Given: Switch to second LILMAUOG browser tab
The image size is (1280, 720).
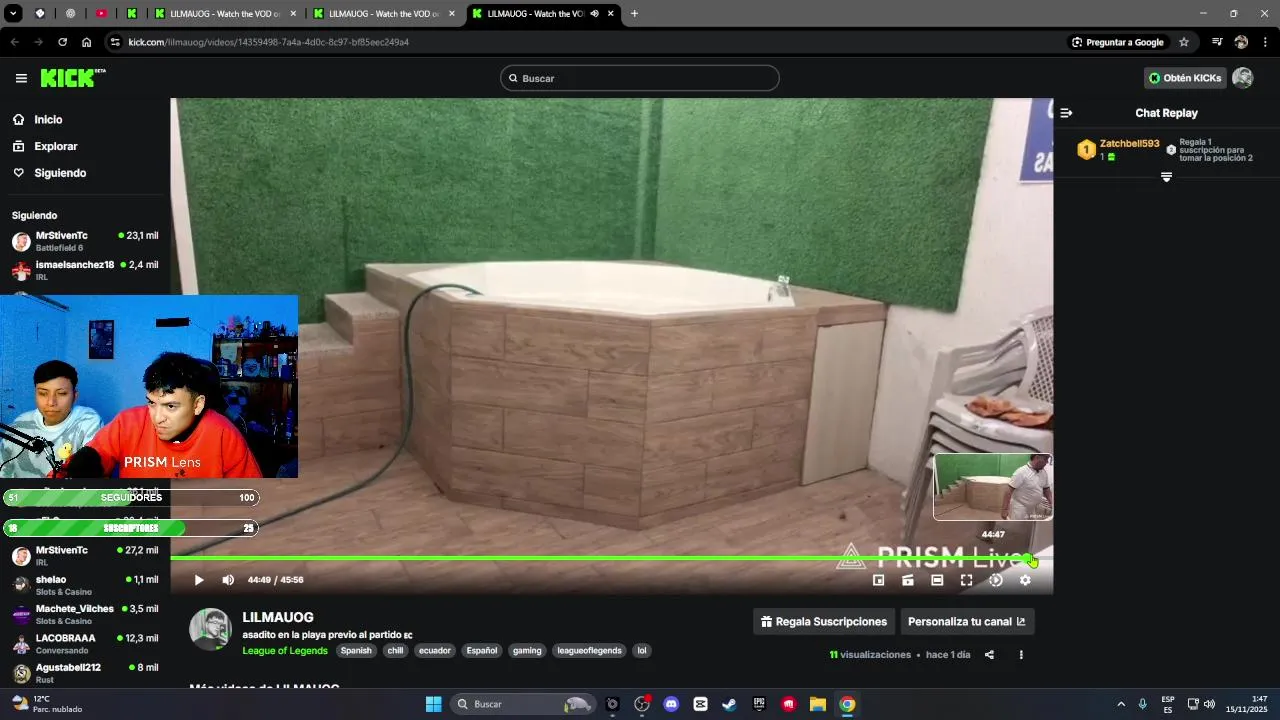Looking at the screenshot, I should 384,14.
